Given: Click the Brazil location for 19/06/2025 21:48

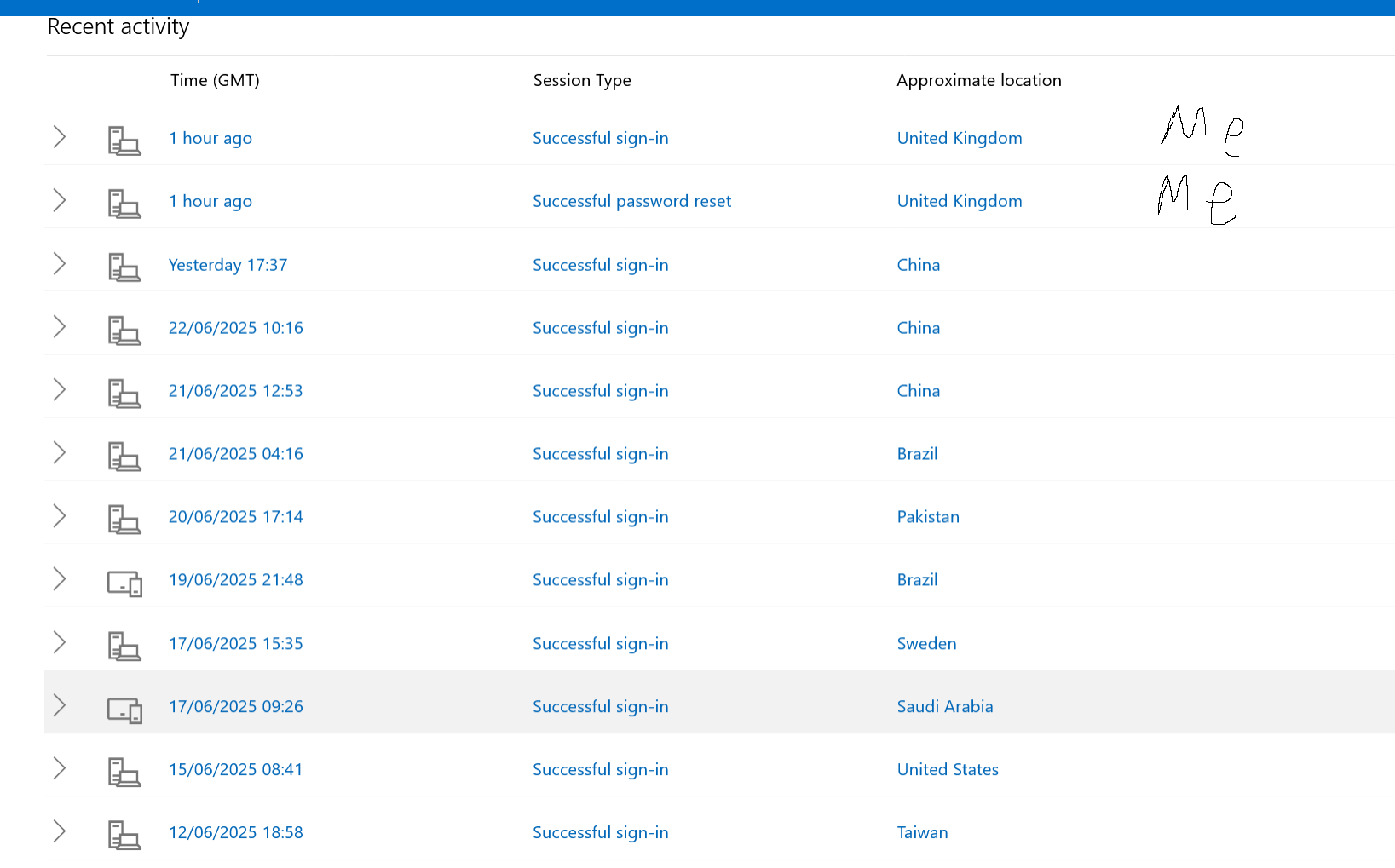Looking at the screenshot, I should (x=918, y=580).
